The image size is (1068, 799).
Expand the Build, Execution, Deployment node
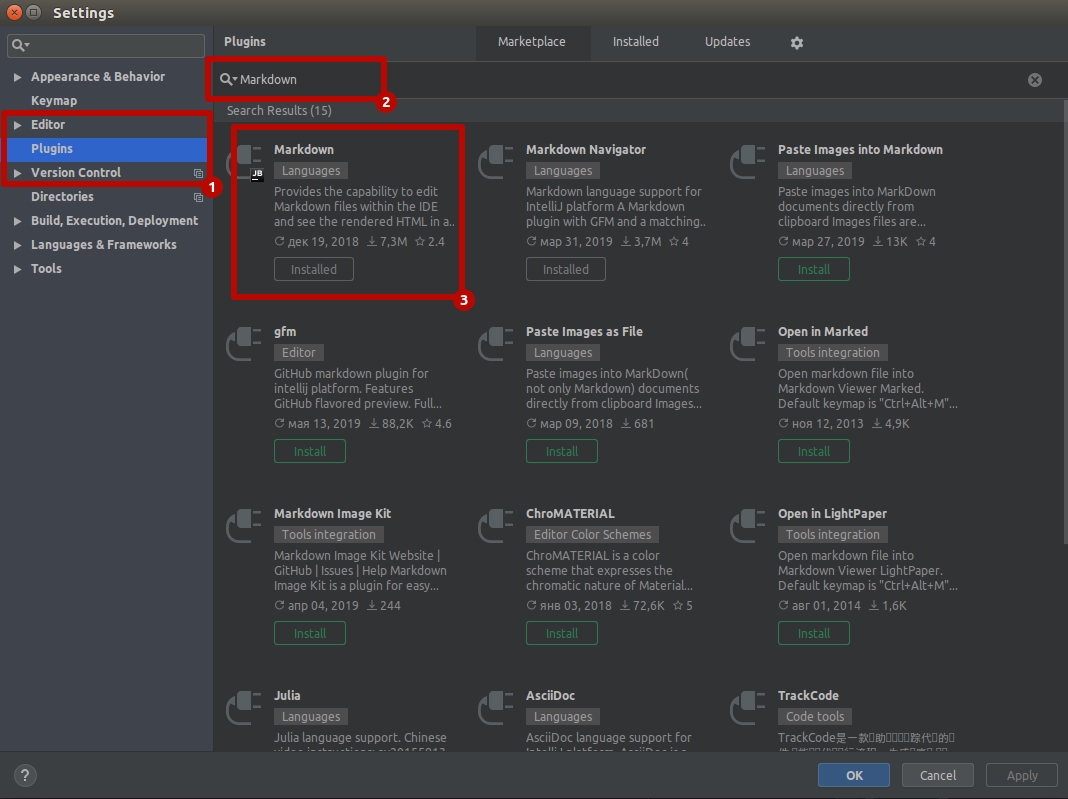(17, 221)
